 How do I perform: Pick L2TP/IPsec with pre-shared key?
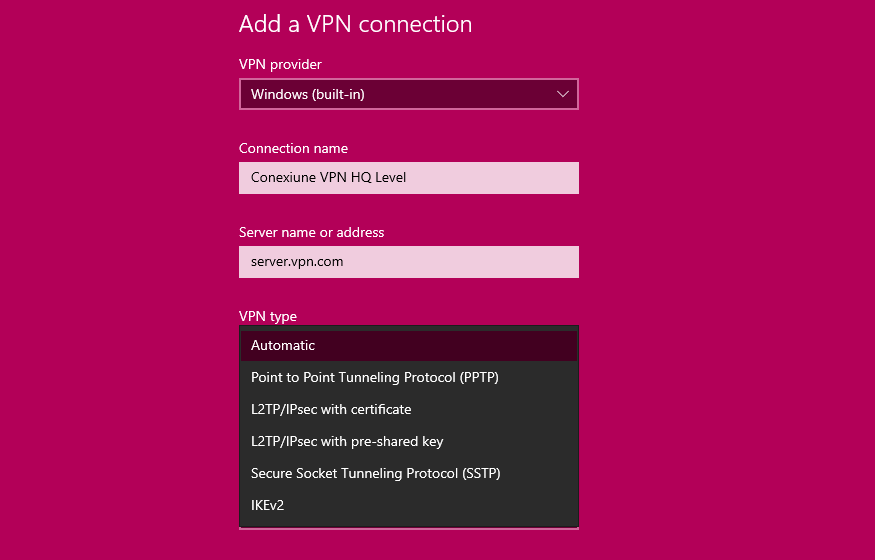click(408, 442)
